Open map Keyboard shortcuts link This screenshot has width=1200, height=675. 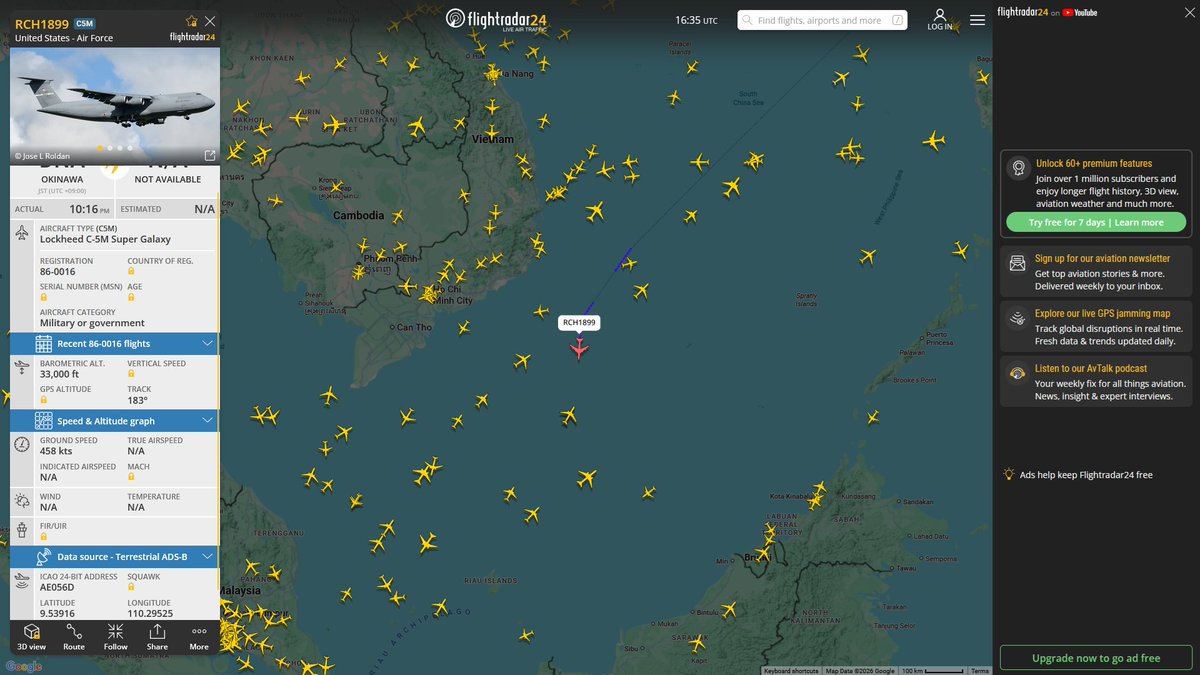click(790, 671)
